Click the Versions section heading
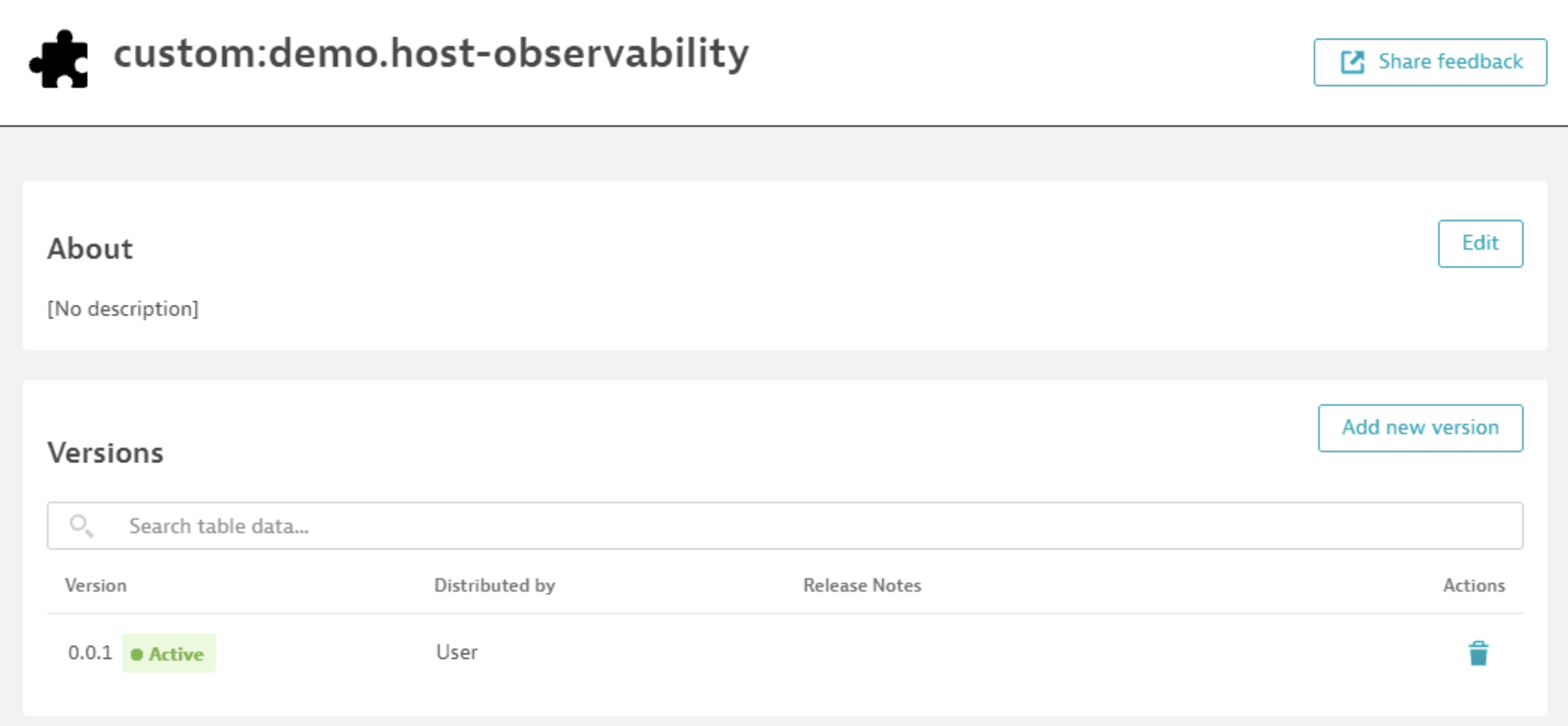The width and height of the screenshot is (1568, 726). coord(105,452)
